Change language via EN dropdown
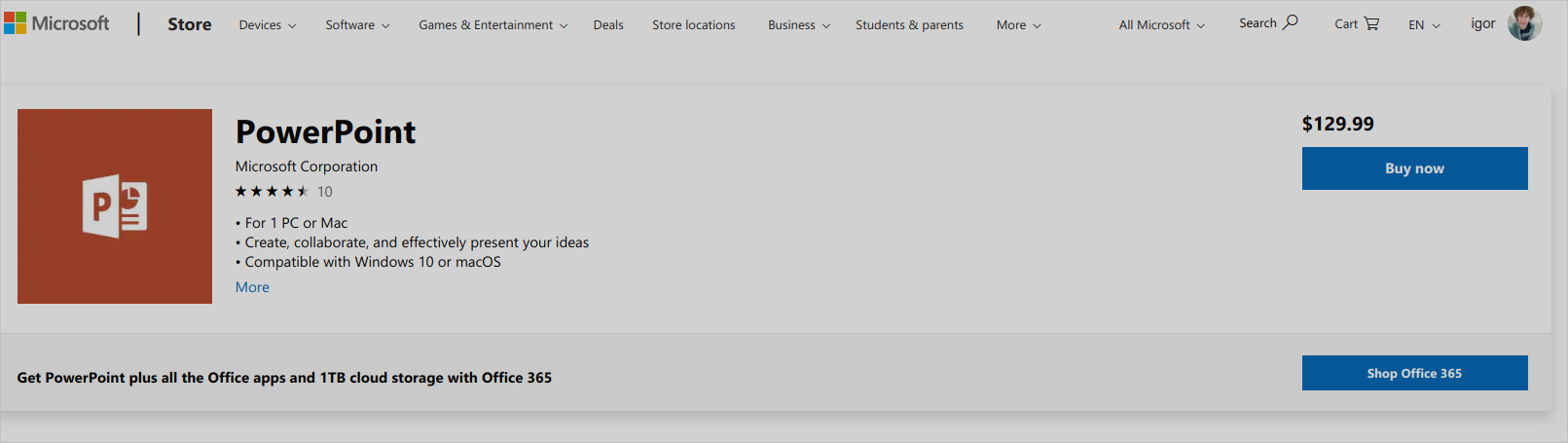The width and height of the screenshot is (1568, 443). click(x=1424, y=25)
